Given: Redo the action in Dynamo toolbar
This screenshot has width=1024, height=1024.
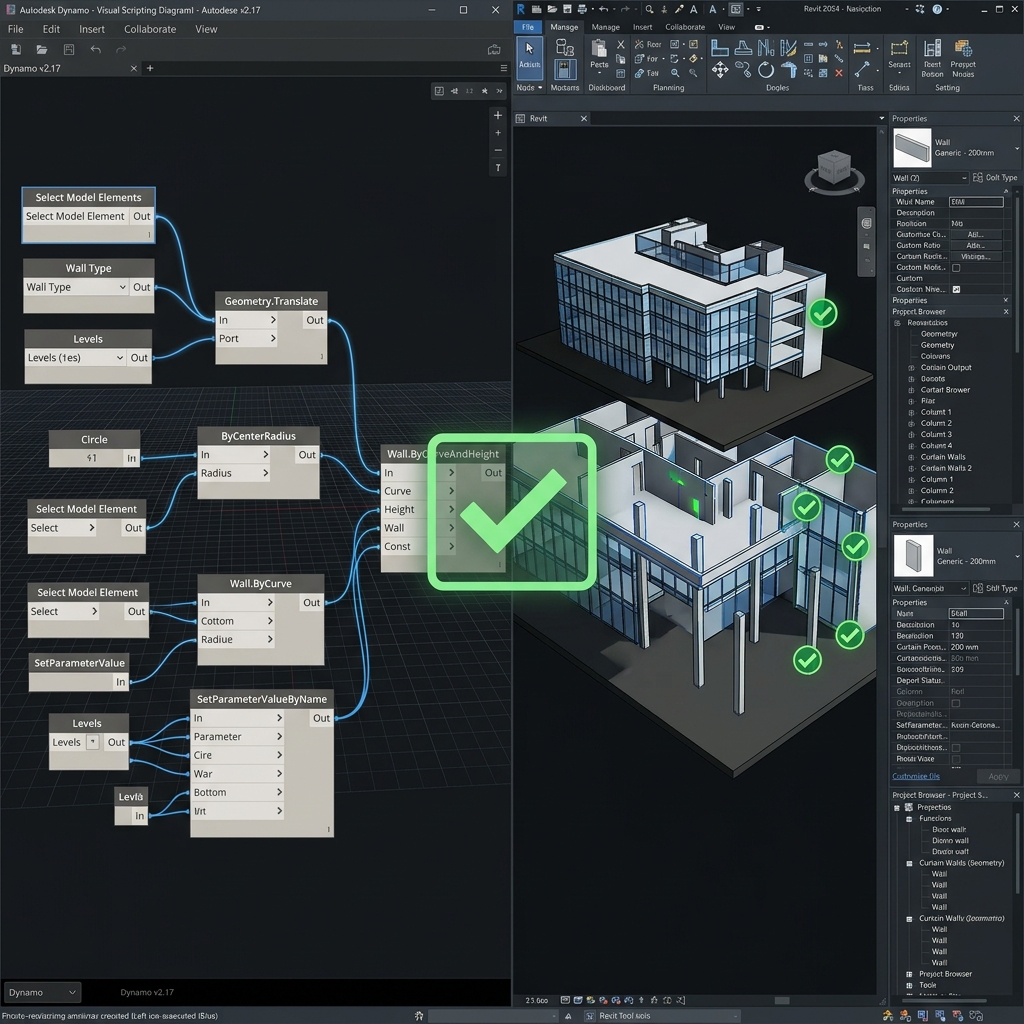Looking at the screenshot, I should [x=121, y=49].
